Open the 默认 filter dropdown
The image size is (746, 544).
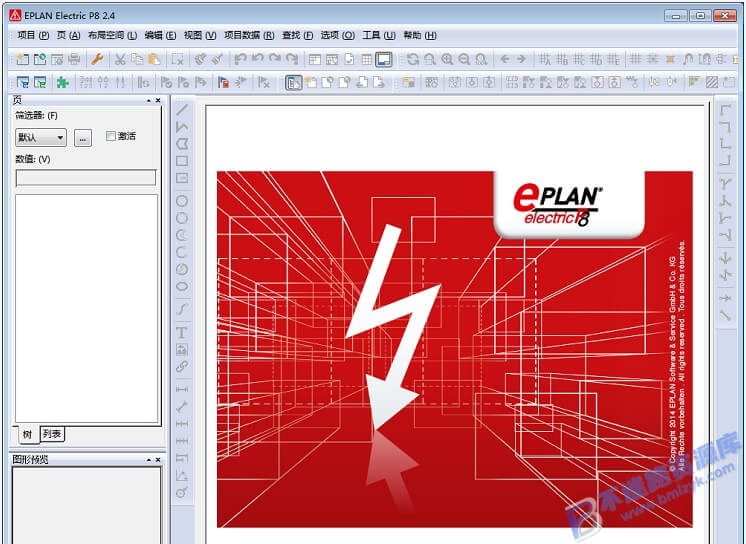point(41,138)
